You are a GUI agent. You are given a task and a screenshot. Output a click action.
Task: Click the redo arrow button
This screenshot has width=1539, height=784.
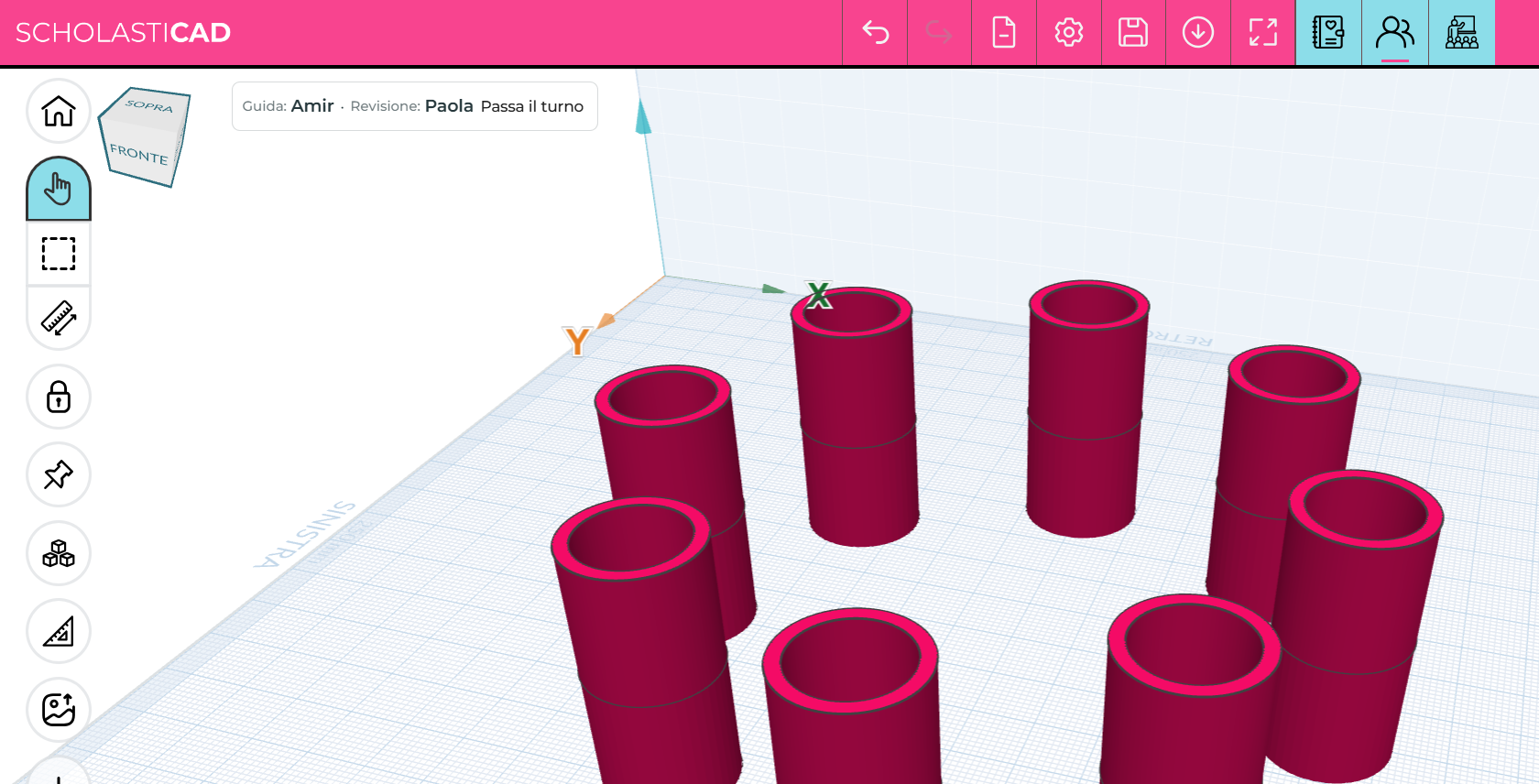[939, 33]
